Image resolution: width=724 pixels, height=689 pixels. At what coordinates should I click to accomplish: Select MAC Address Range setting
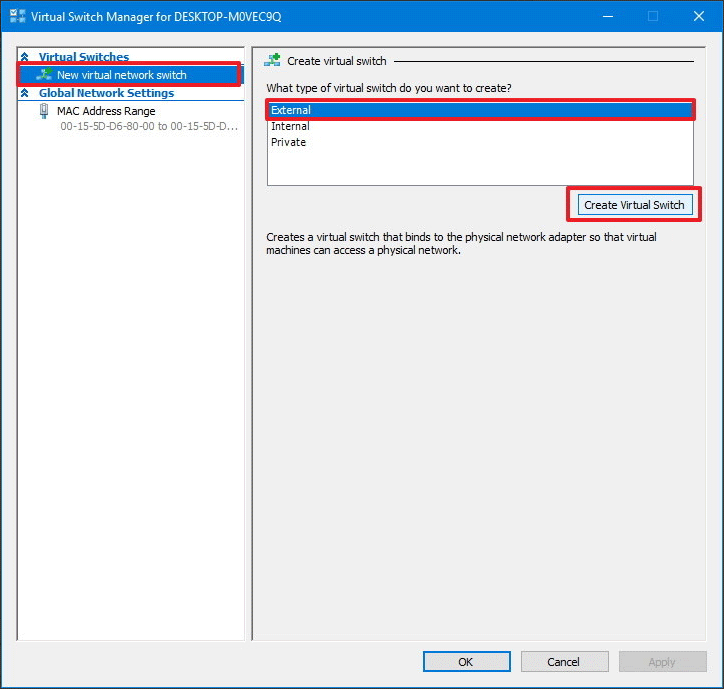pyautogui.click(x=106, y=111)
